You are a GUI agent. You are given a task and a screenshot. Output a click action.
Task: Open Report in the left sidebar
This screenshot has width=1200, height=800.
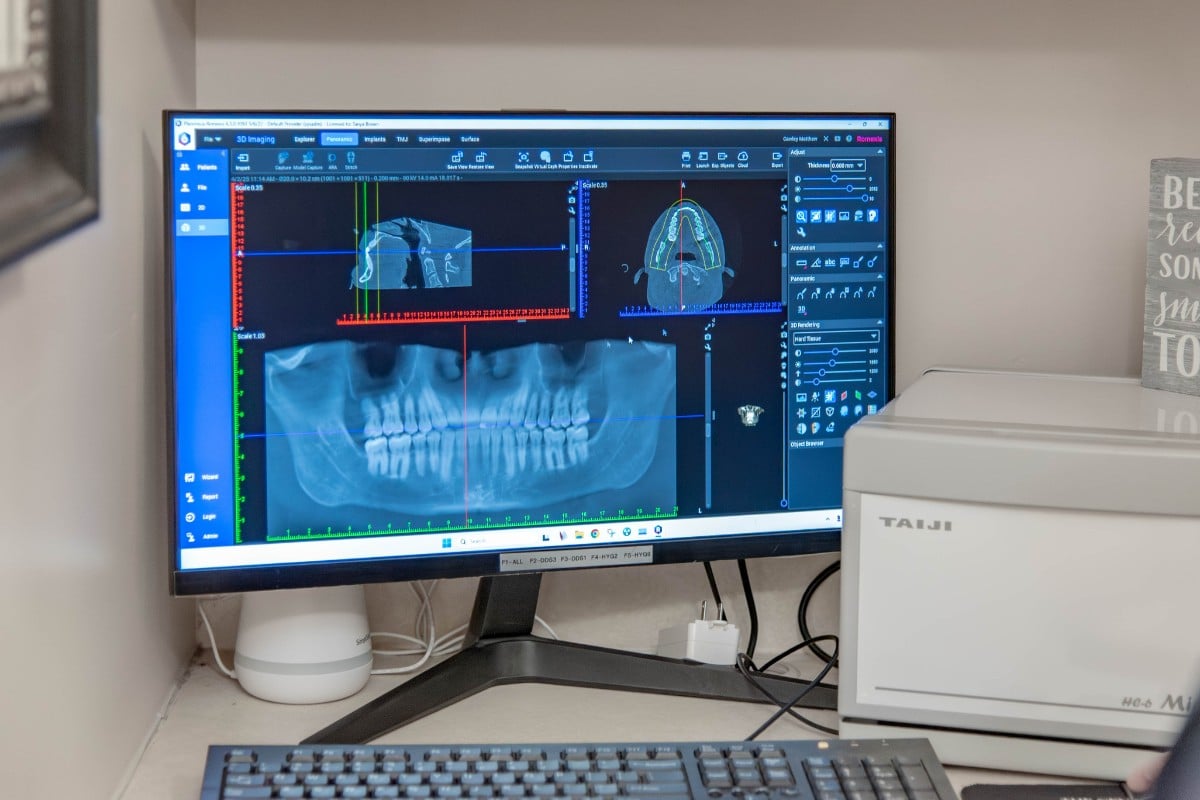point(201,497)
